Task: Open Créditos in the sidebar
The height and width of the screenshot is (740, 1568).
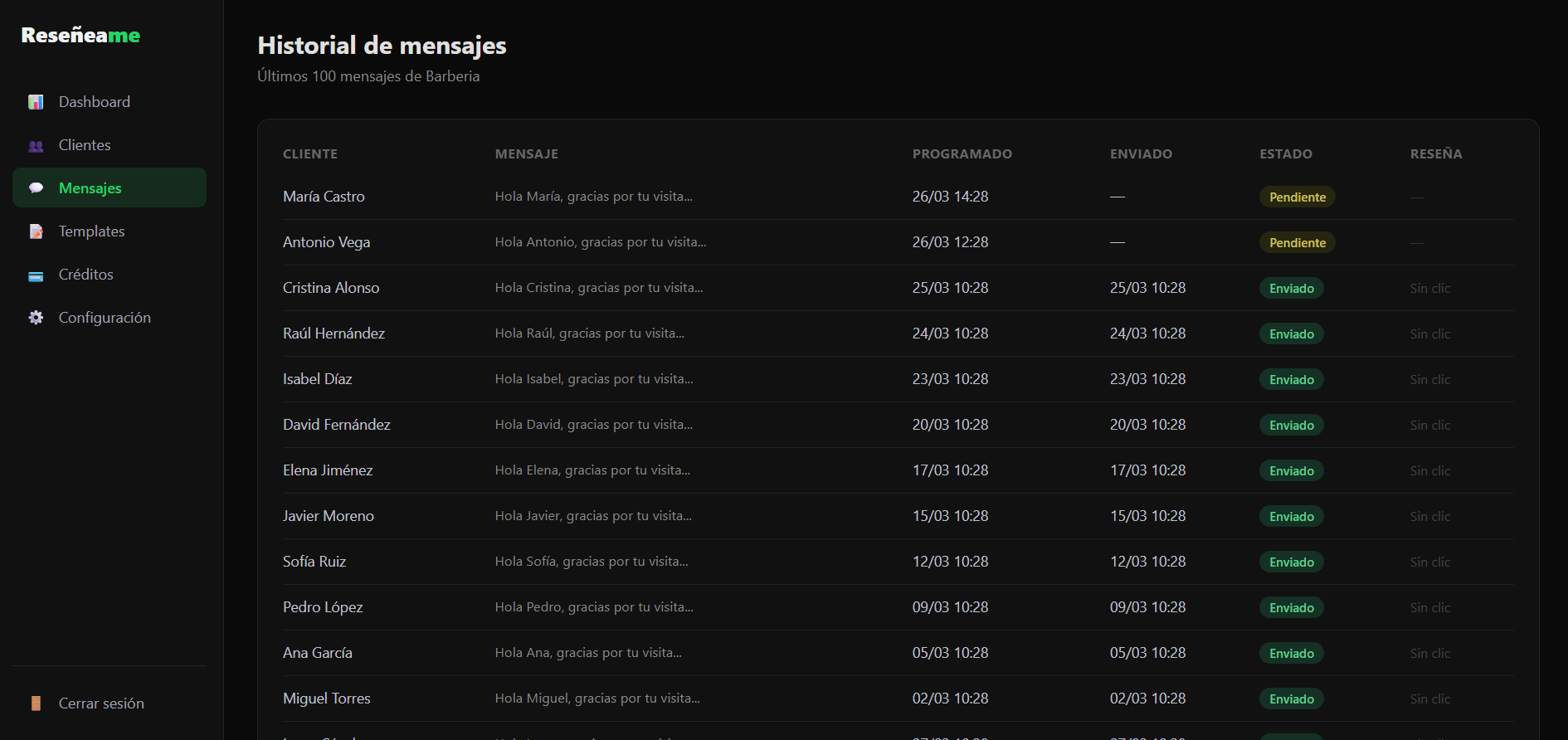Action: [x=85, y=275]
